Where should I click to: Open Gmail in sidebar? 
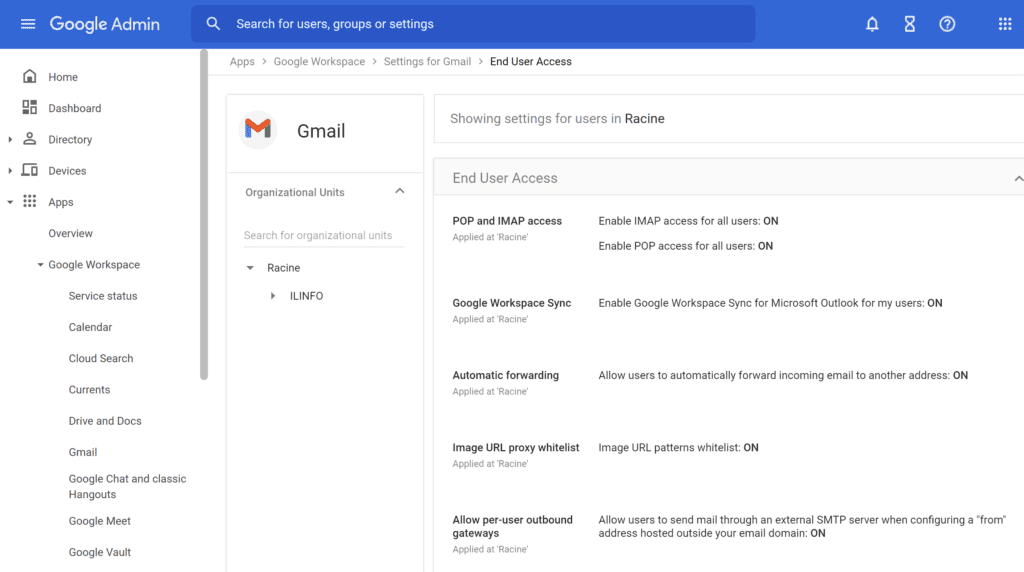tap(83, 452)
